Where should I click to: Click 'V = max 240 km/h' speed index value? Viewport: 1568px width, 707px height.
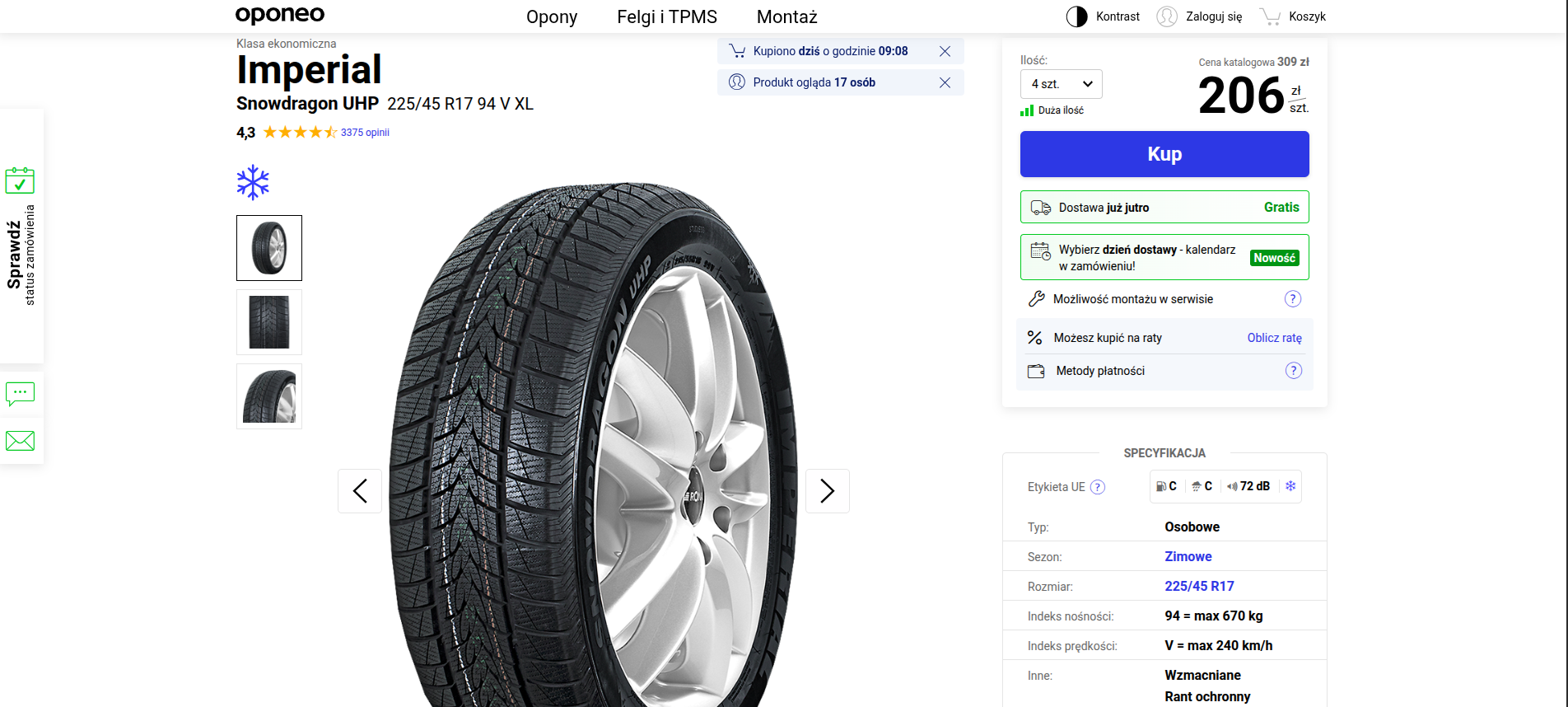[1219, 646]
